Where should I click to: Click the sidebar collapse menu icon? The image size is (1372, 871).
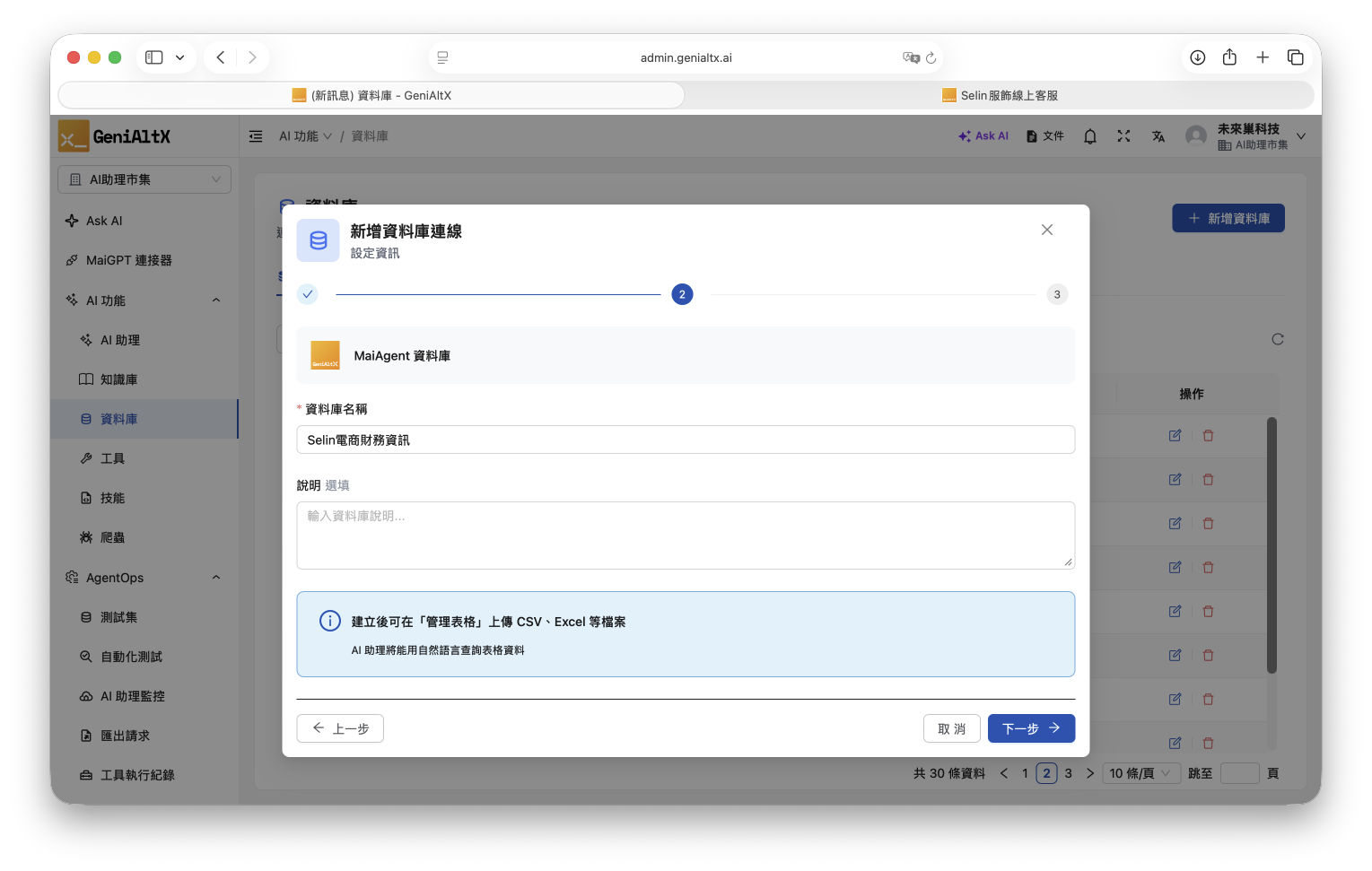(256, 136)
